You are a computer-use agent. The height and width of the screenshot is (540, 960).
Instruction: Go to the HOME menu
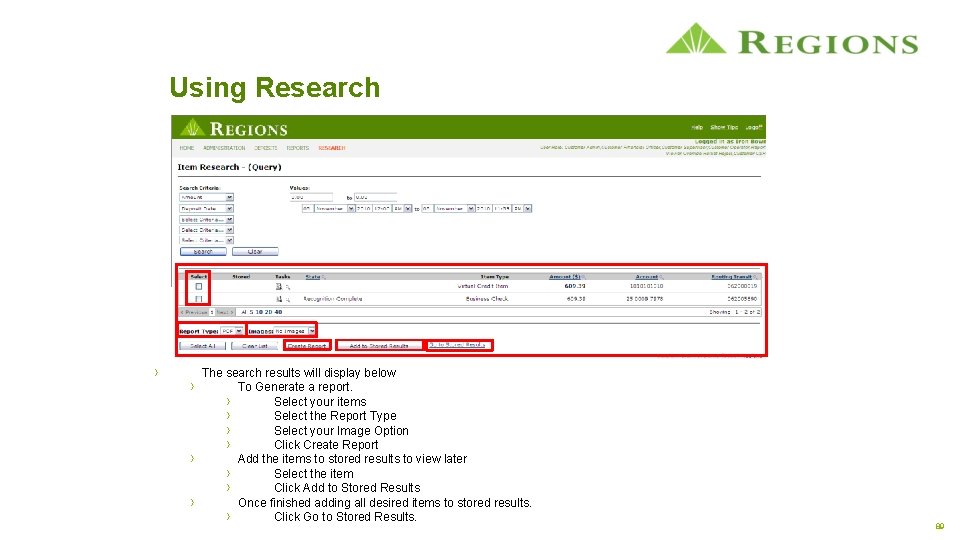click(x=187, y=148)
